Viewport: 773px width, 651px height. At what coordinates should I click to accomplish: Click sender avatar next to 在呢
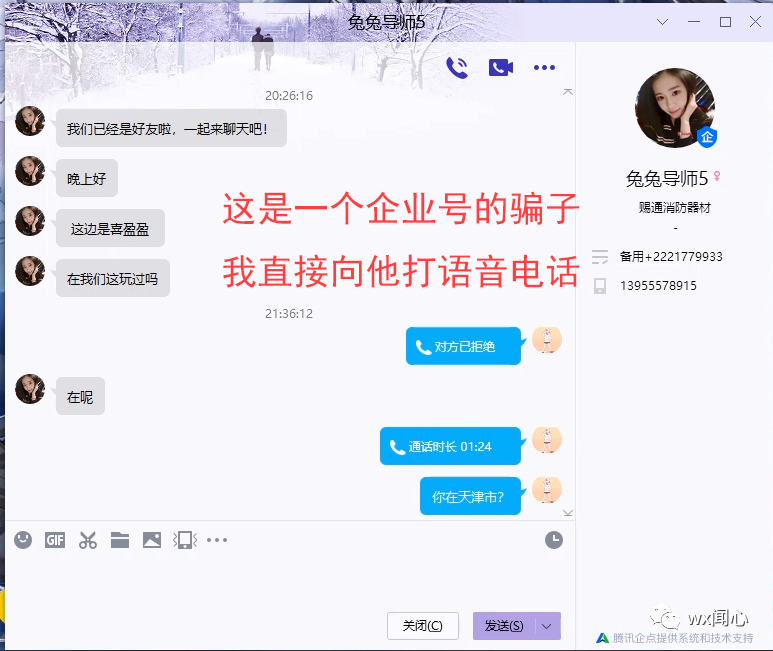(30, 389)
